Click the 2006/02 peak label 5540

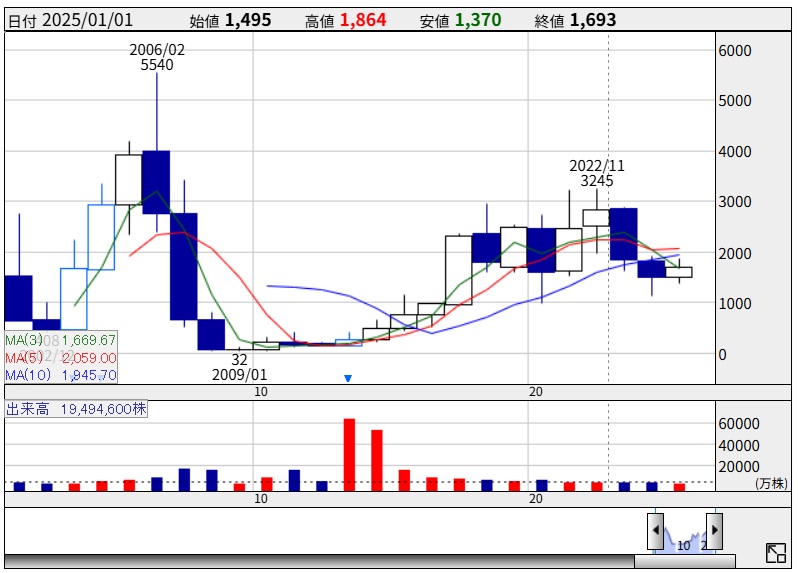click(157, 65)
